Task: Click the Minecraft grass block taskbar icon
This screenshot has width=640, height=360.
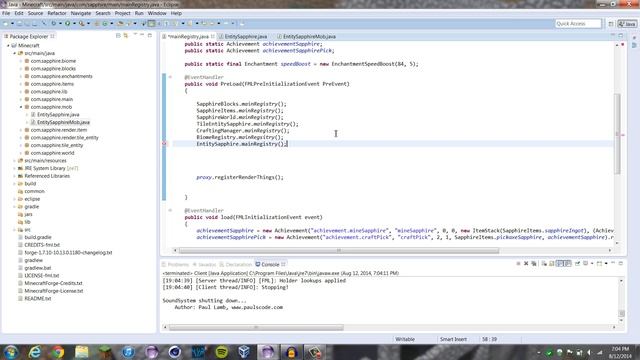Action: click(x=105, y=352)
